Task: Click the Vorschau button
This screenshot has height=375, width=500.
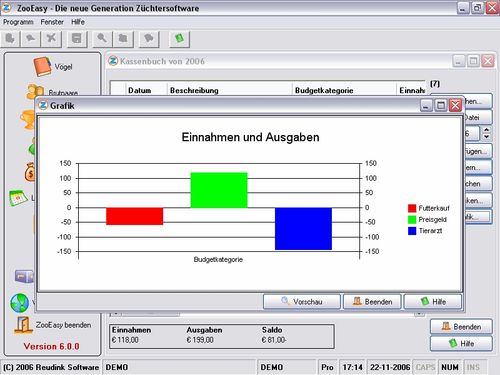Action: 302,302
